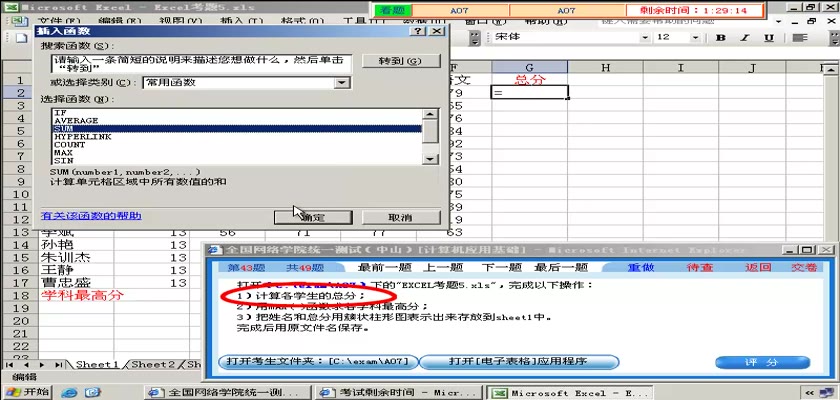Select HYPERLINK in the function list
The width and height of the screenshot is (840, 400).
[236, 137]
